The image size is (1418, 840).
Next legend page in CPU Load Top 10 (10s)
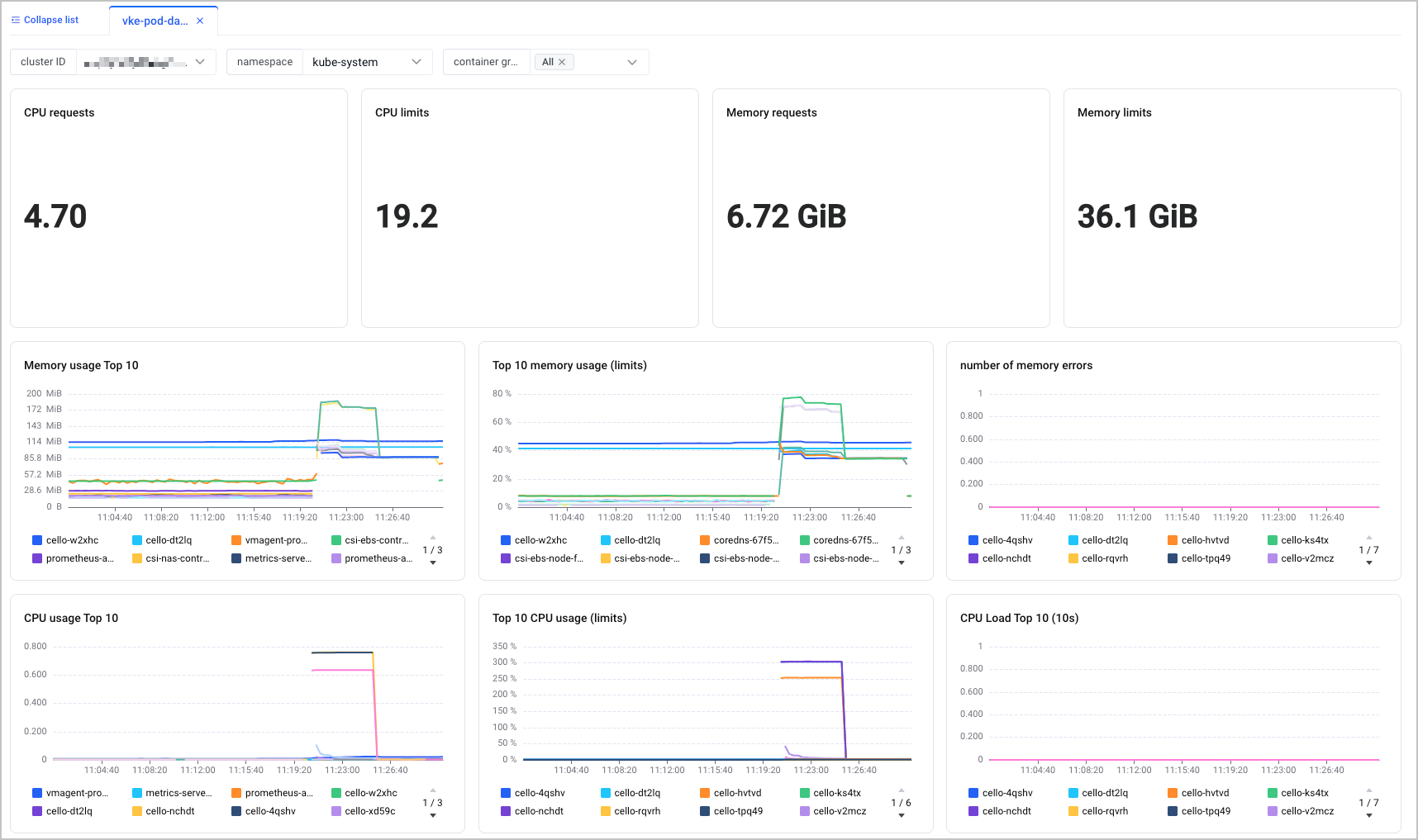1369,816
